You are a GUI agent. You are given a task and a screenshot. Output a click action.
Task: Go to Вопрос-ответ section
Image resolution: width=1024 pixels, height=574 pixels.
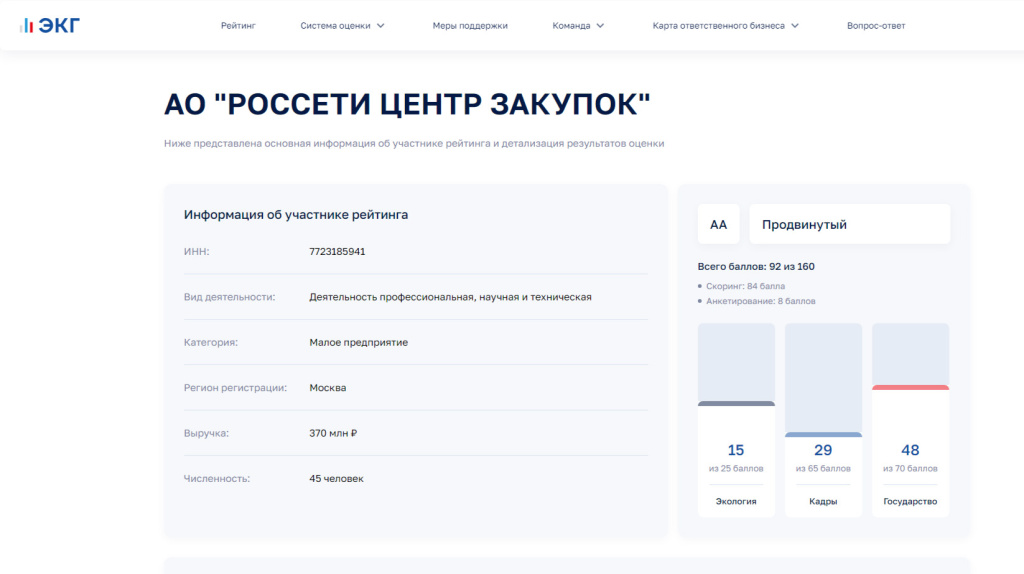pos(875,26)
